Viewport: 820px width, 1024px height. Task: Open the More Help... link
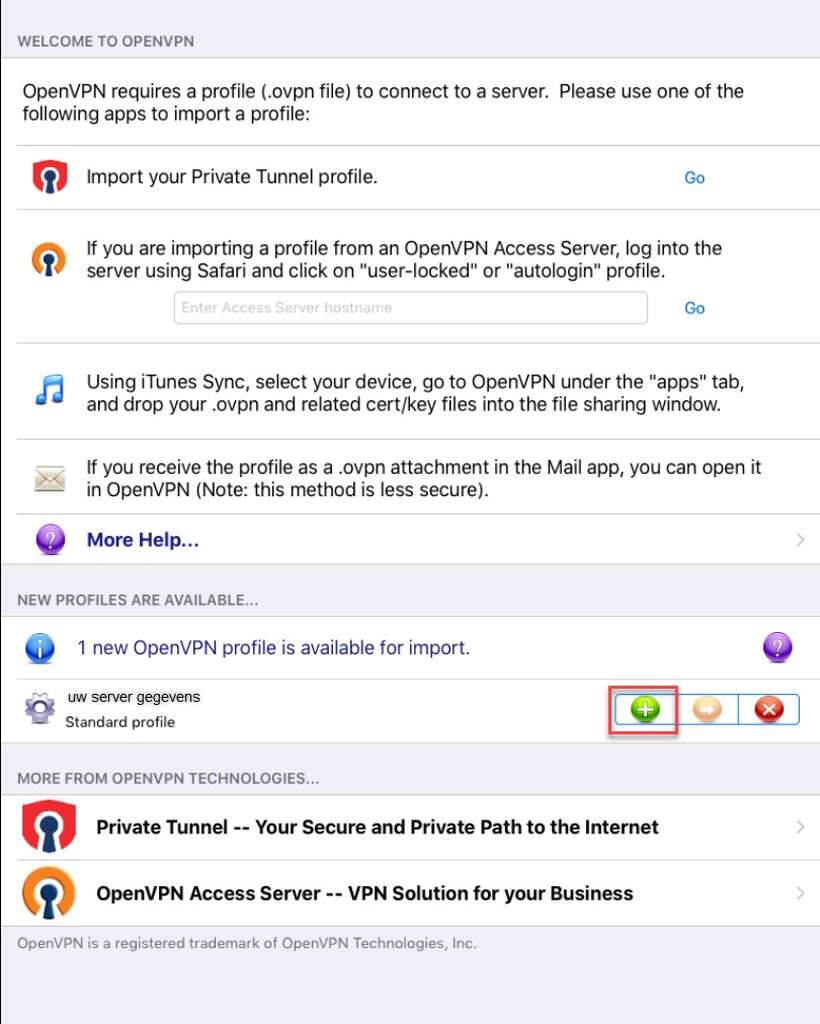[x=143, y=539]
